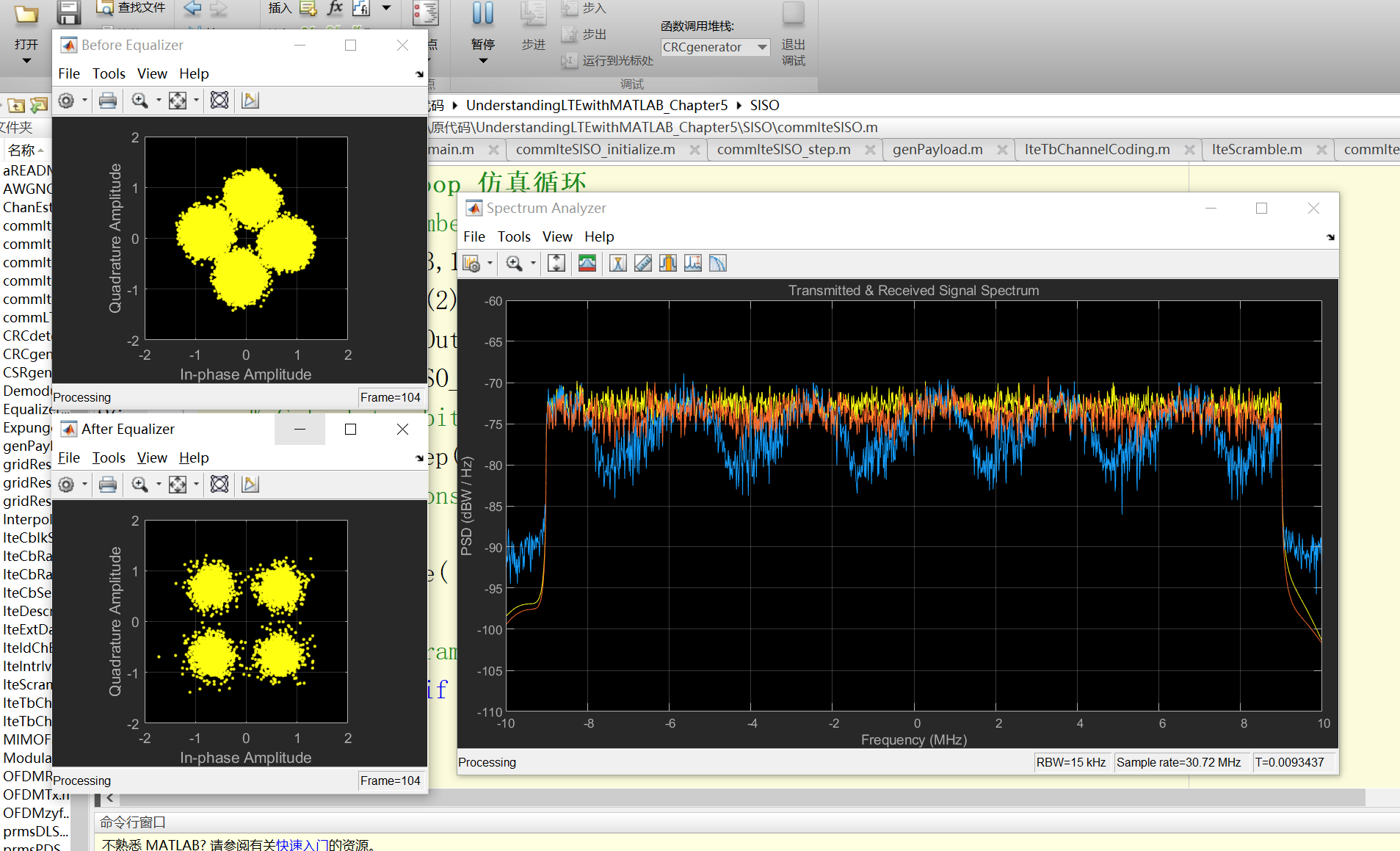Image resolution: width=1400 pixels, height=851 pixels.
Task: Open spectral mask icon in Spectrum Analyzer
Action: click(x=587, y=264)
